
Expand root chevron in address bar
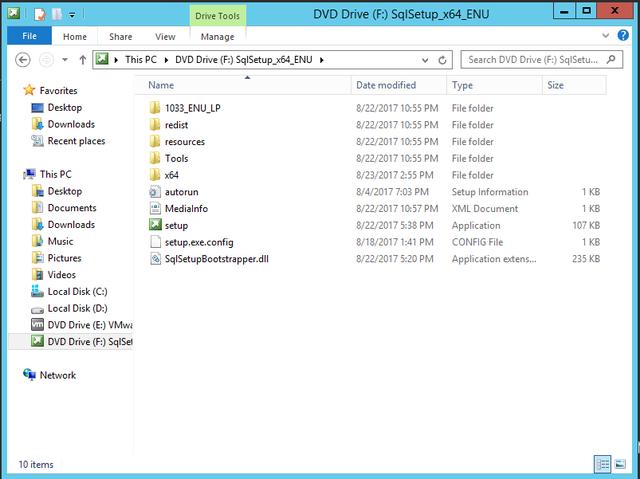[x=116, y=60]
